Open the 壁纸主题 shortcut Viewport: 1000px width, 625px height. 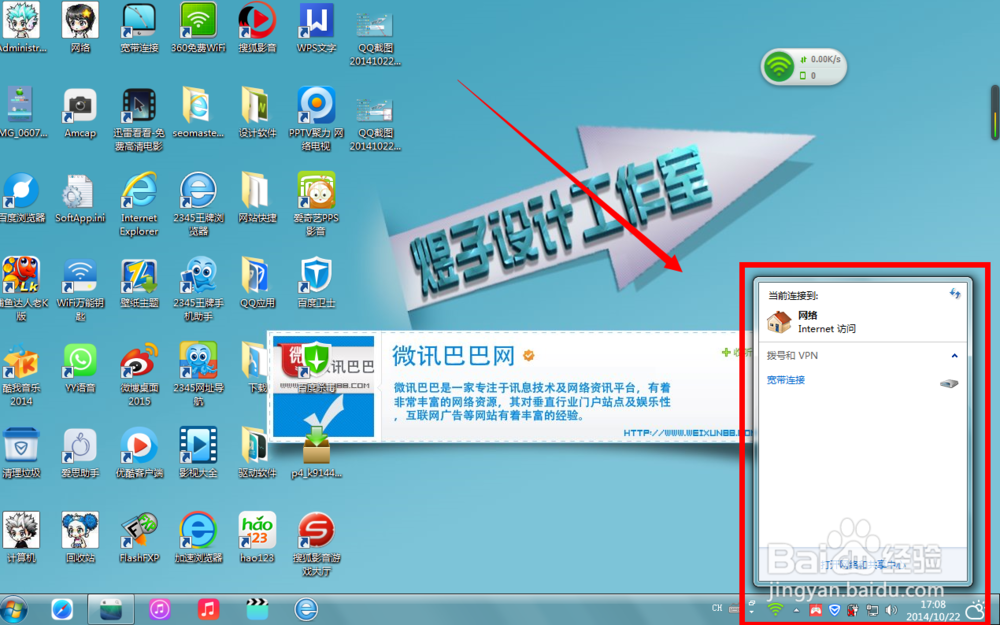pyautogui.click(x=139, y=283)
